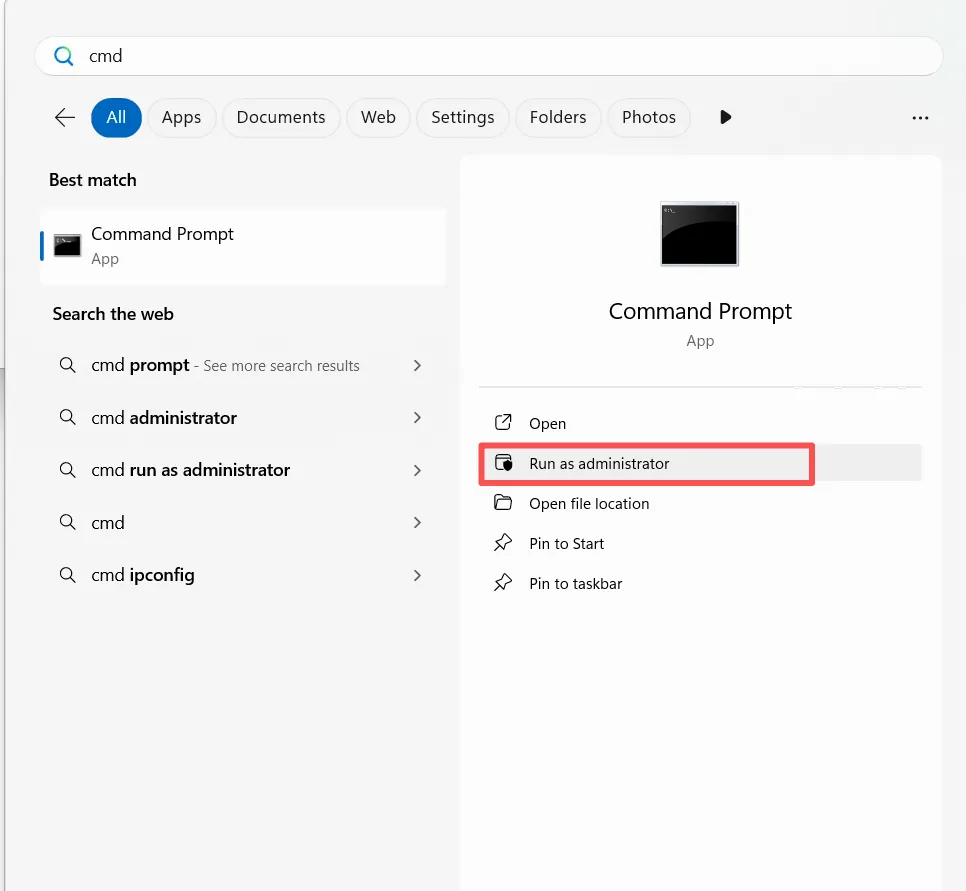The width and height of the screenshot is (966, 891).
Task: Switch to the Apps filter tab
Action: point(181,117)
